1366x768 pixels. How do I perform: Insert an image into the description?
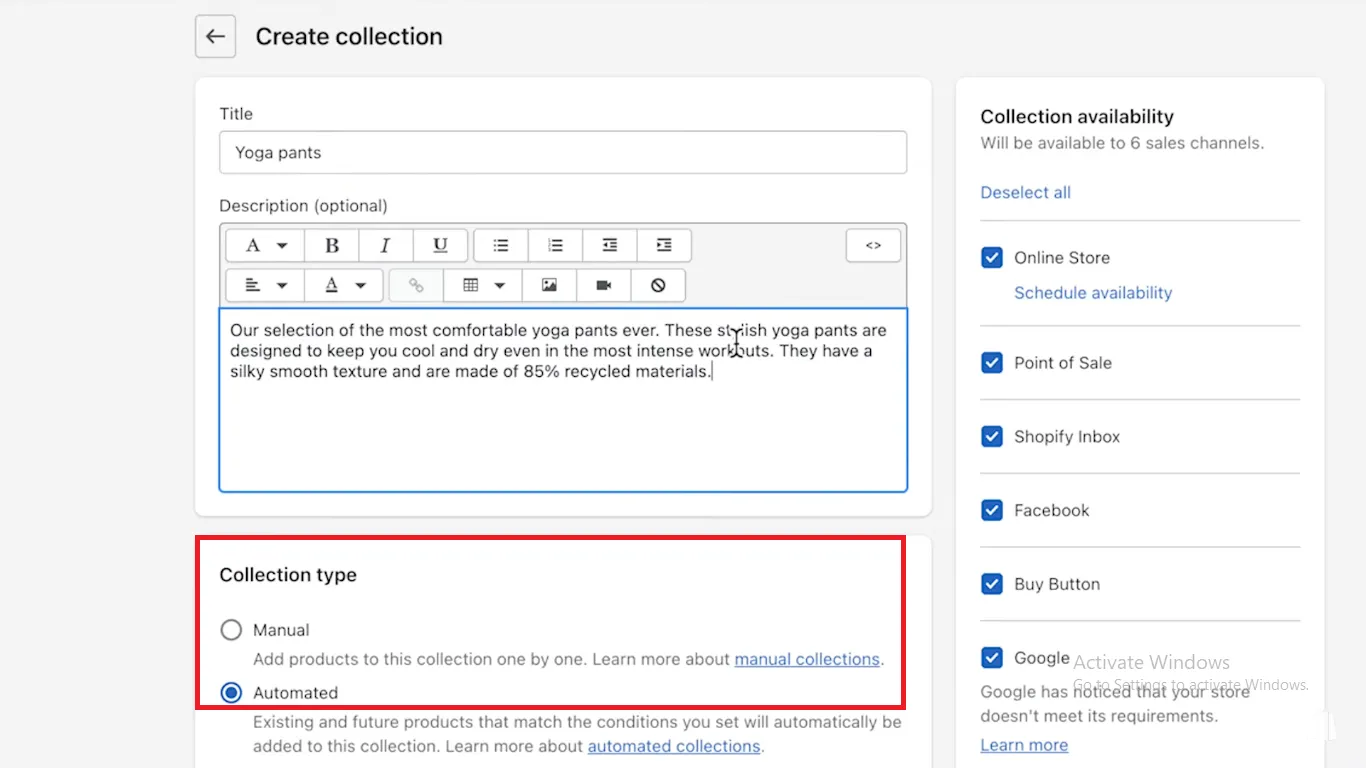pyautogui.click(x=549, y=285)
